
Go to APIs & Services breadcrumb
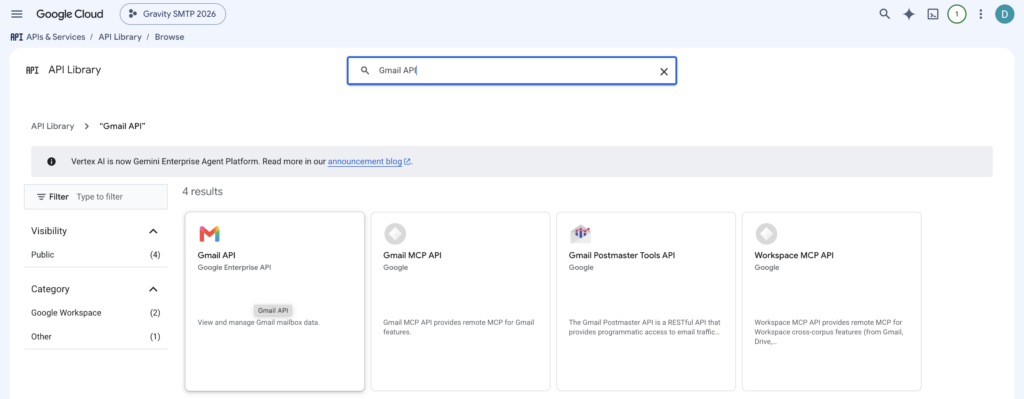pos(56,37)
